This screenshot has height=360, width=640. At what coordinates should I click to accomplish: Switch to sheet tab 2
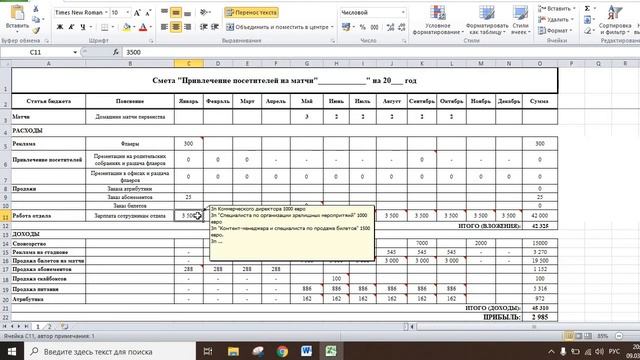[50, 327]
